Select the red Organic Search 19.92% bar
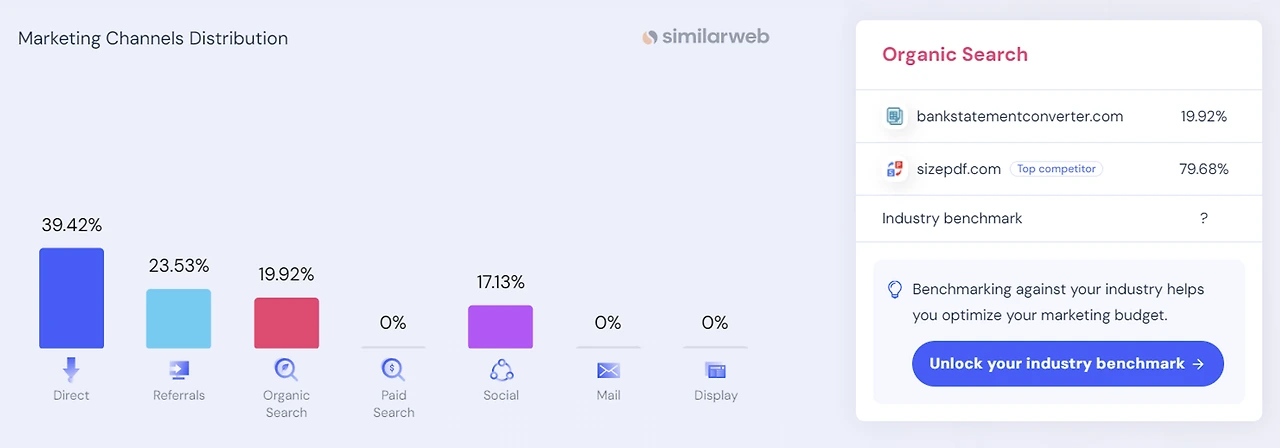This screenshot has height=448, width=1280. coord(286,323)
